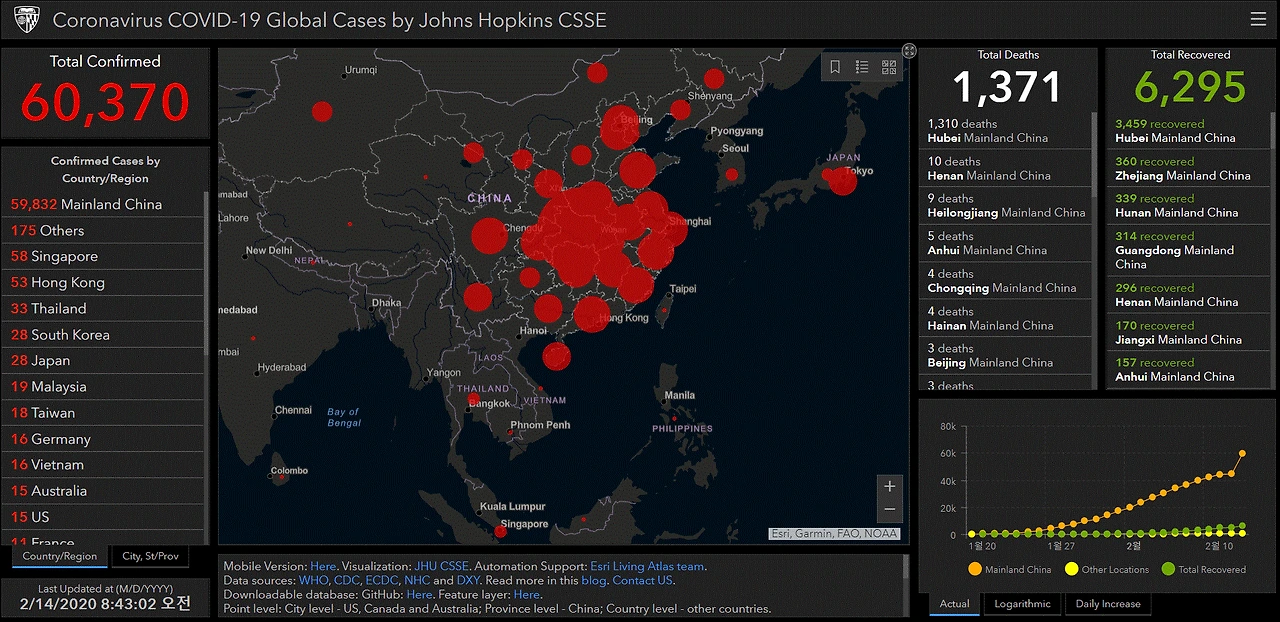Toggle Mainland China series in chart legend

(1009, 569)
